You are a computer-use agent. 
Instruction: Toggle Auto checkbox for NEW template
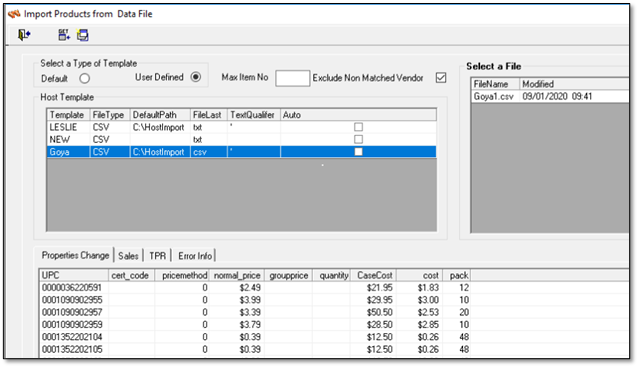click(358, 139)
